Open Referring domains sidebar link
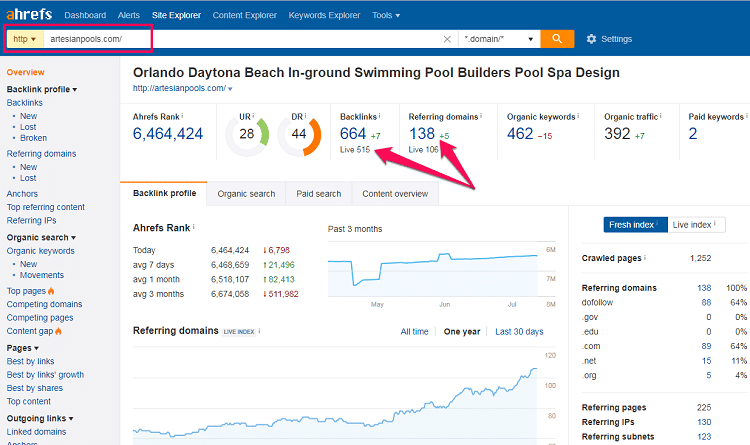 click(x=41, y=154)
